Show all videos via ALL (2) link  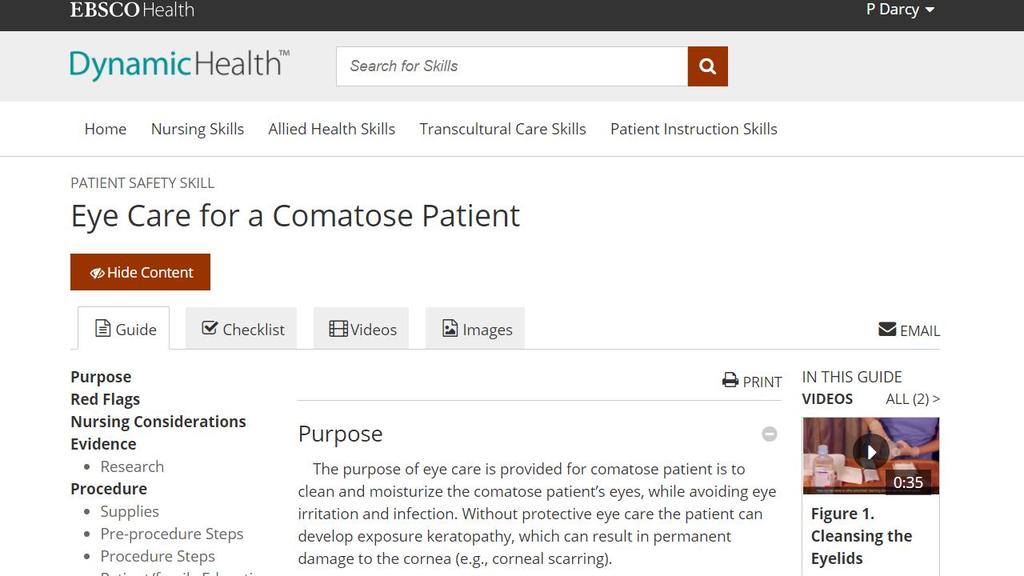pos(912,399)
